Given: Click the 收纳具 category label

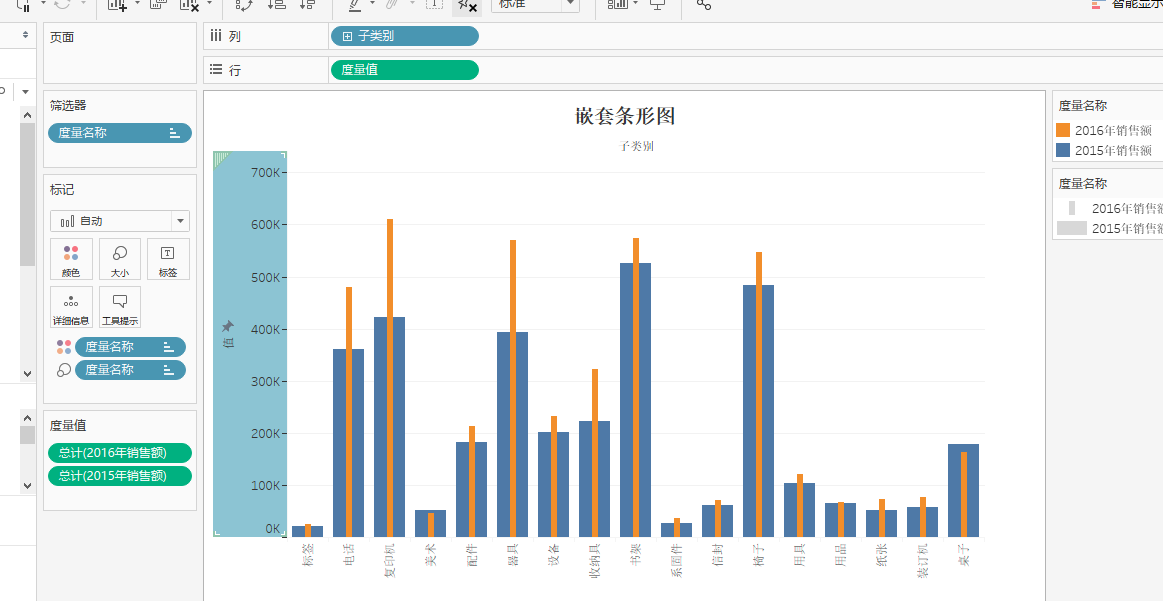Looking at the screenshot, I should tap(594, 559).
